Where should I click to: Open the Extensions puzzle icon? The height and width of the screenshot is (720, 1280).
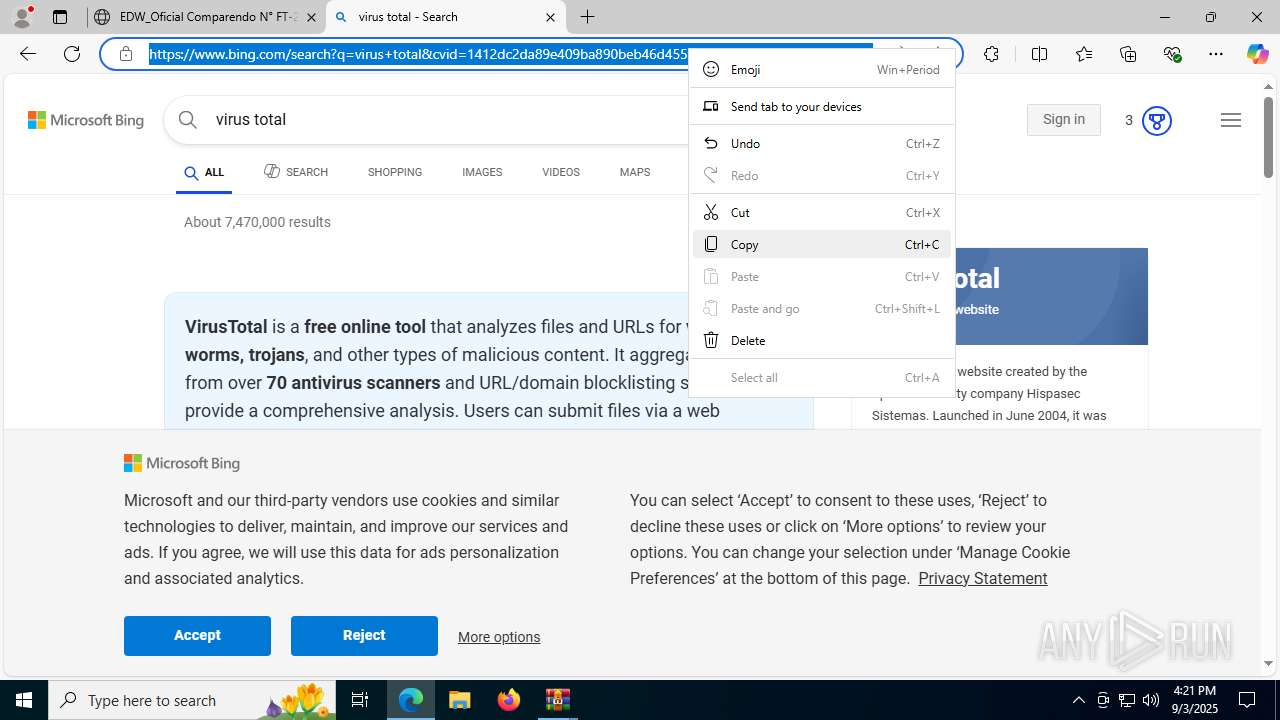click(991, 54)
